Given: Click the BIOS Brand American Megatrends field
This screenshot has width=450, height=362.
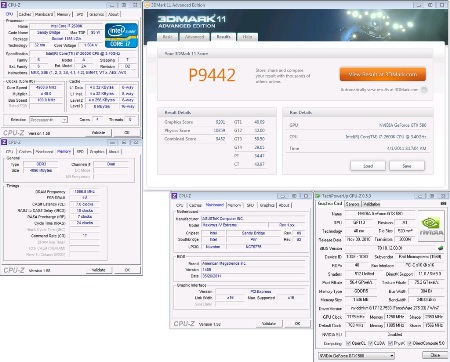Looking at the screenshot, I should click(253, 263).
